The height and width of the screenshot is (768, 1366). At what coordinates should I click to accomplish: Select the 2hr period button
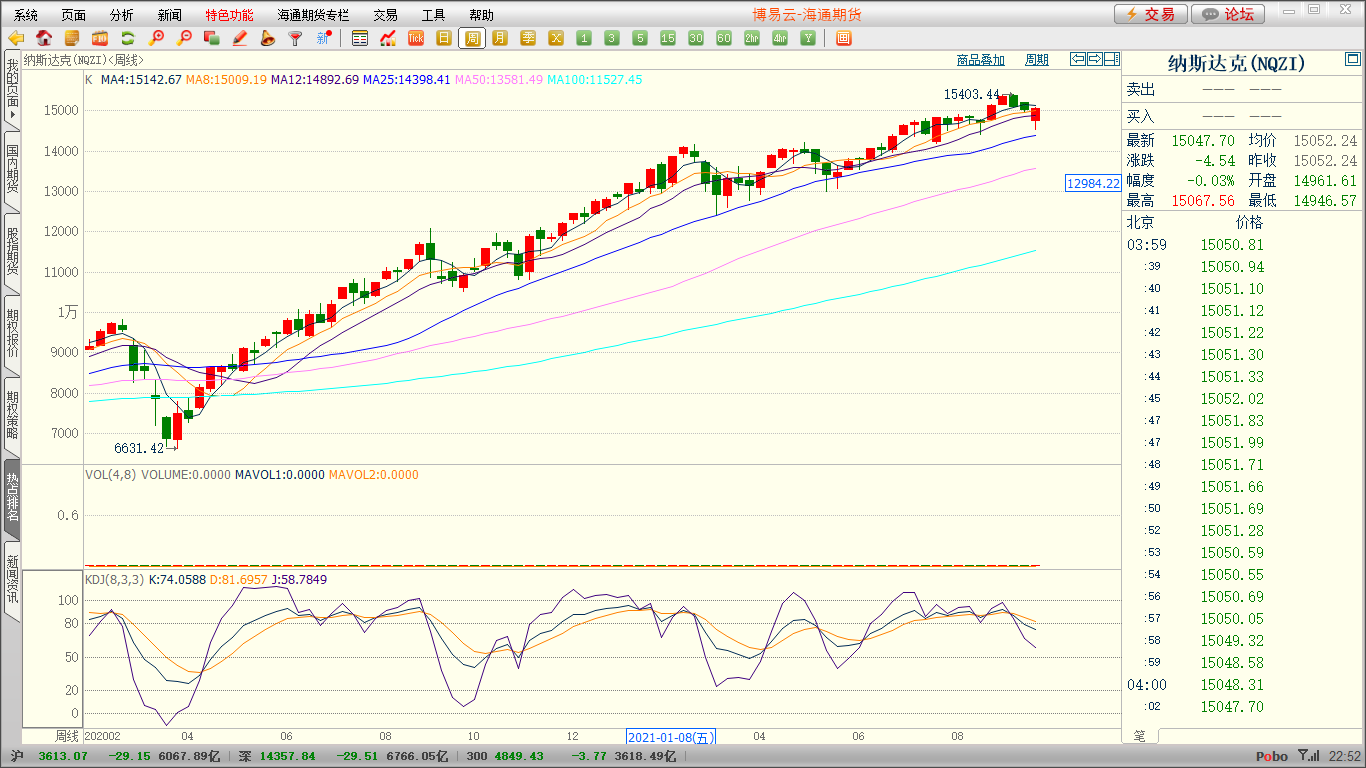click(752, 38)
